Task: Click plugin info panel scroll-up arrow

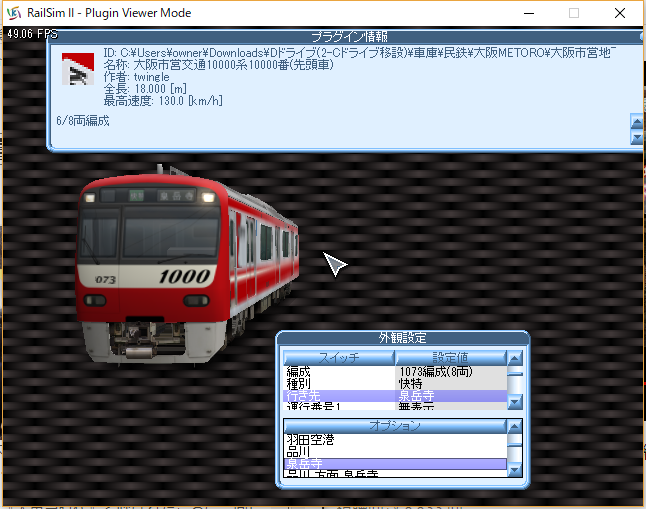Action: pyautogui.click(x=637, y=122)
